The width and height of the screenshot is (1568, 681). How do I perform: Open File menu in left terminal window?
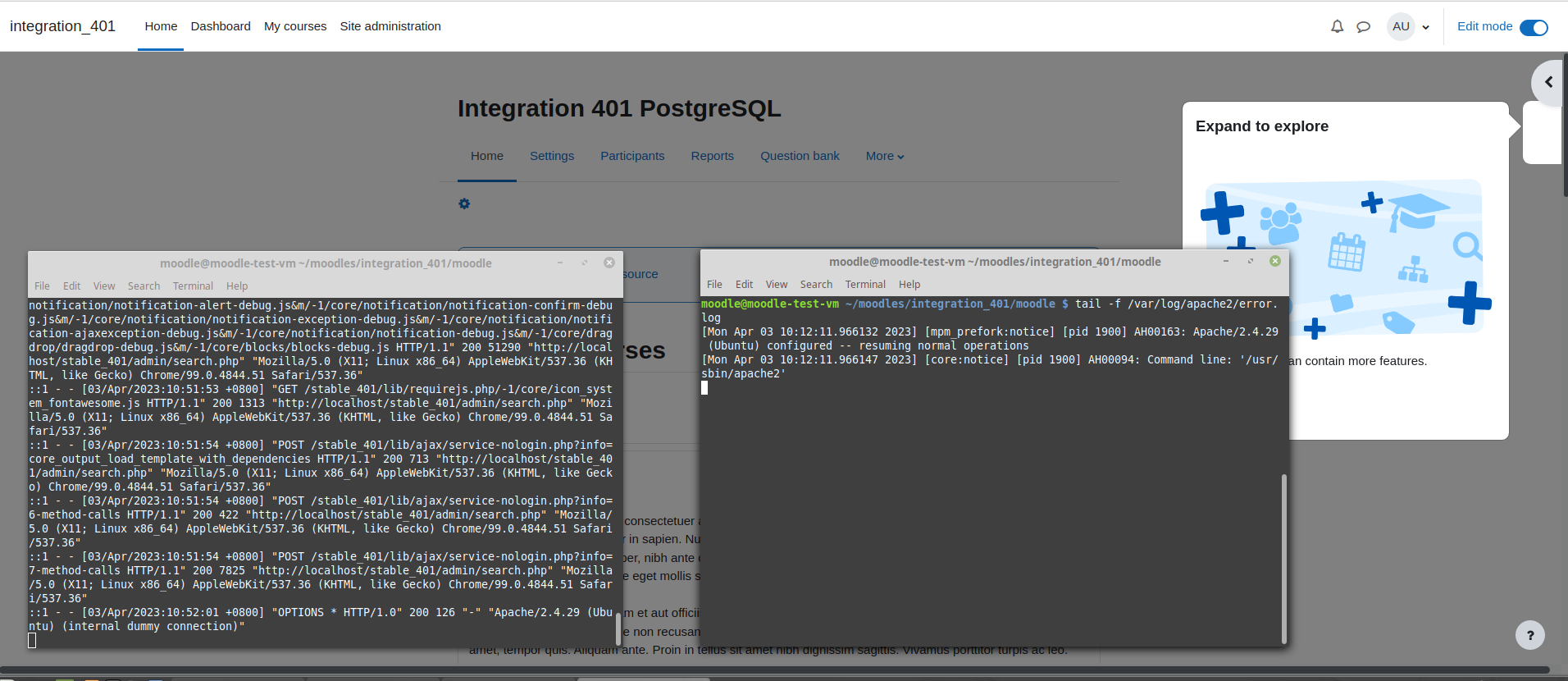pos(42,286)
